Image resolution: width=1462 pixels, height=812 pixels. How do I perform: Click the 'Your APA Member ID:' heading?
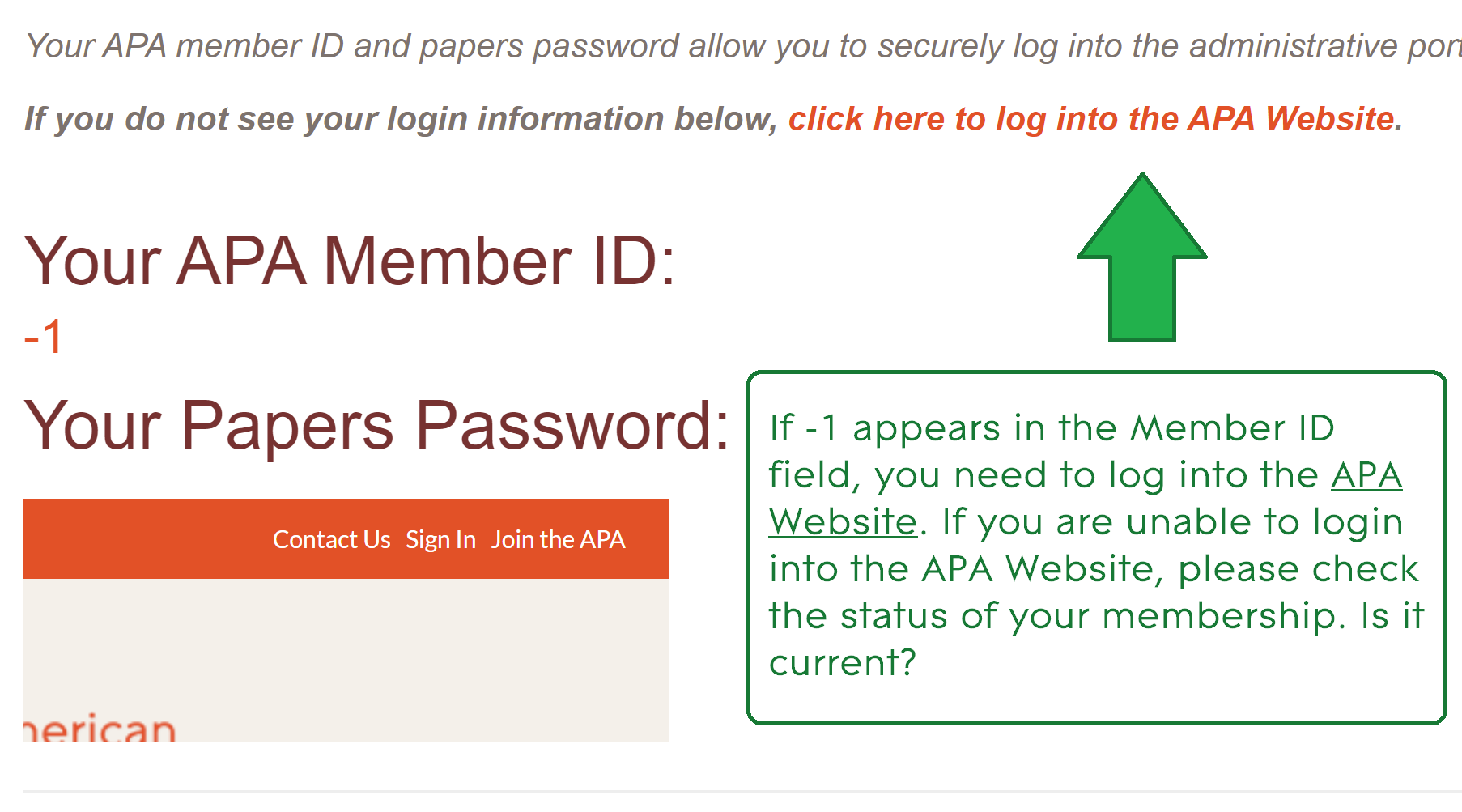[x=349, y=261]
